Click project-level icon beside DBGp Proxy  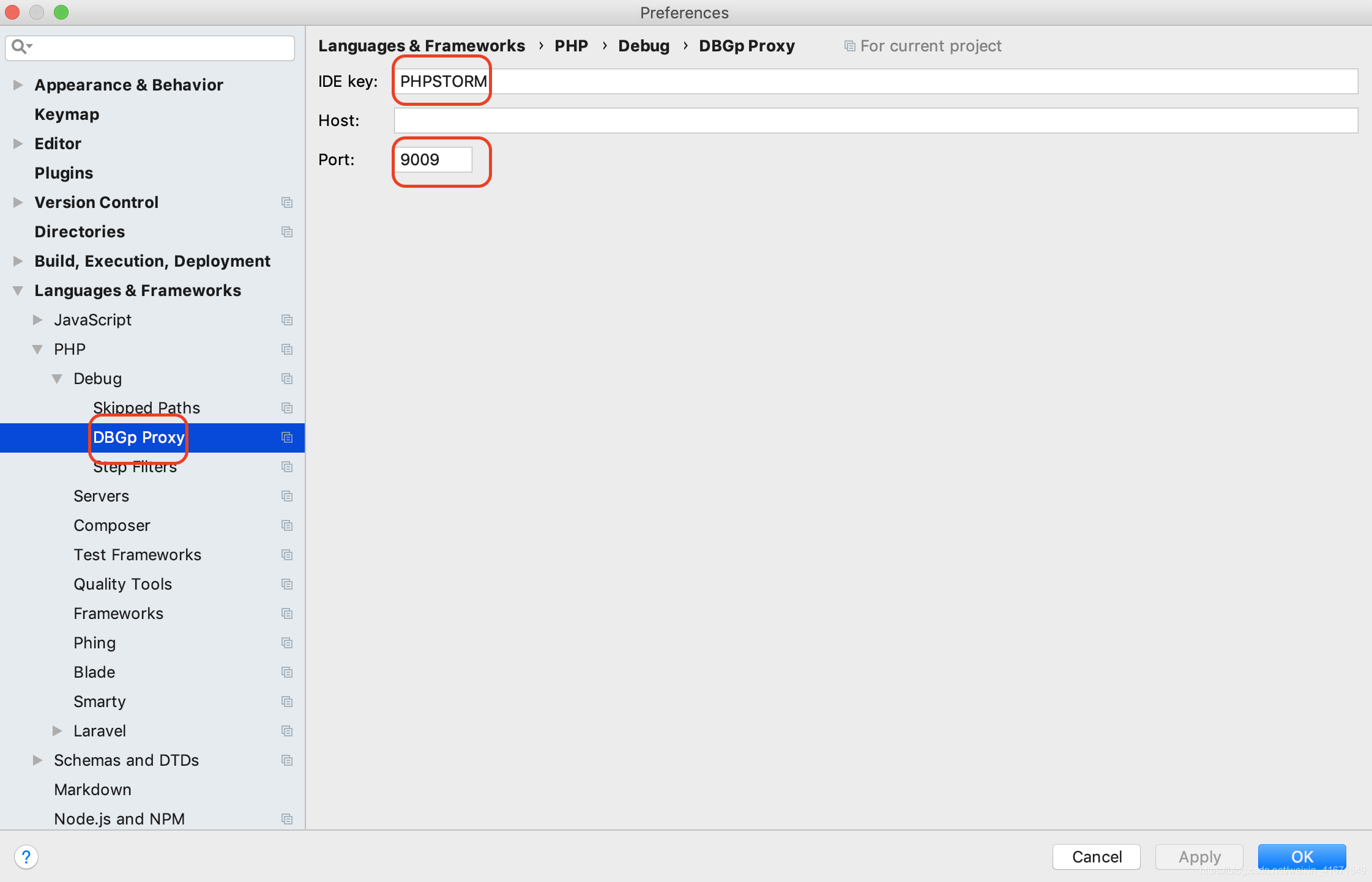point(287,437)
